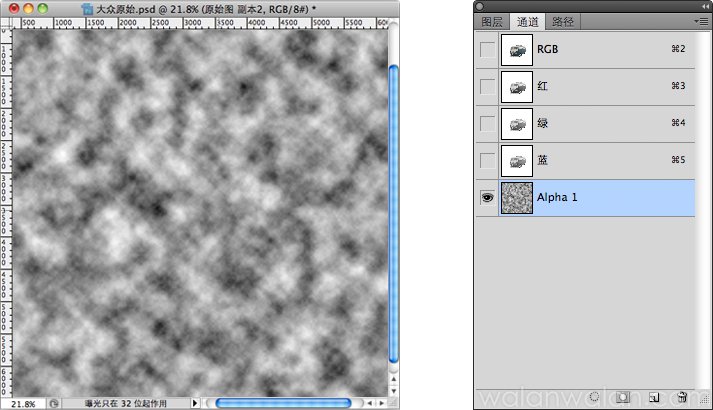The width and height of the screenshot is (713, 410).
Task: Toggle visibility of the 蓝 channel
Action: click(487, 161)
